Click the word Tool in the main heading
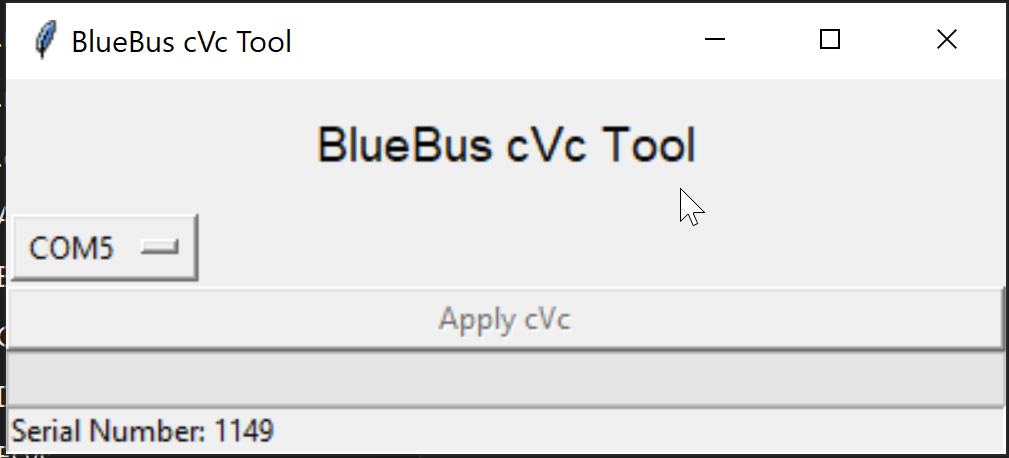The image size is (1009, 458). click(x=649, y=145)
